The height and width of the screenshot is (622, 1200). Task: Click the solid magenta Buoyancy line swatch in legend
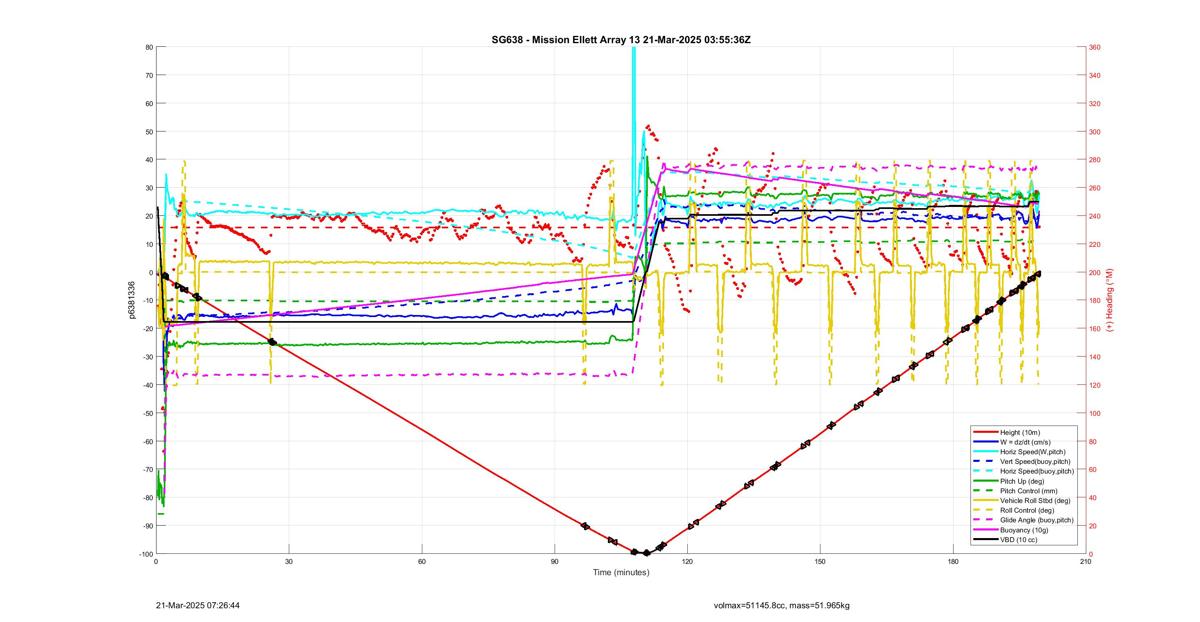(985, 530)
